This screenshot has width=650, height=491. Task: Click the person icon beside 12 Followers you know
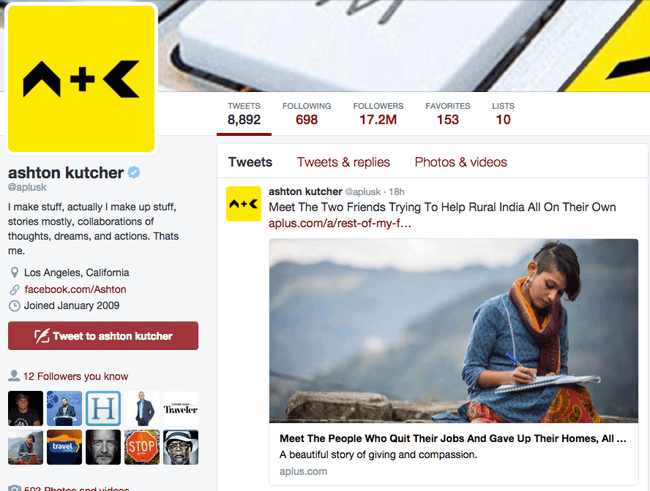tap(14, 376)
